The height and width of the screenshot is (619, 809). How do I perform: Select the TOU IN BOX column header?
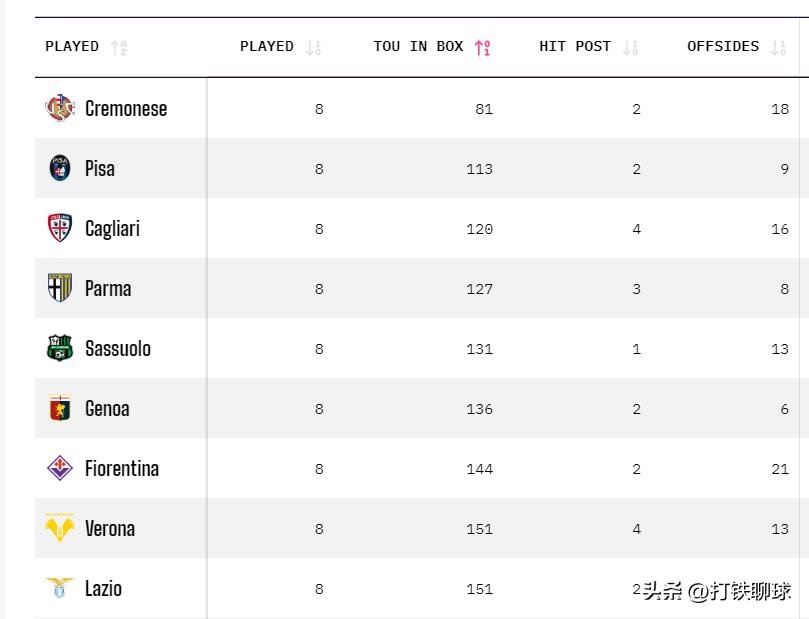(418, 46)
